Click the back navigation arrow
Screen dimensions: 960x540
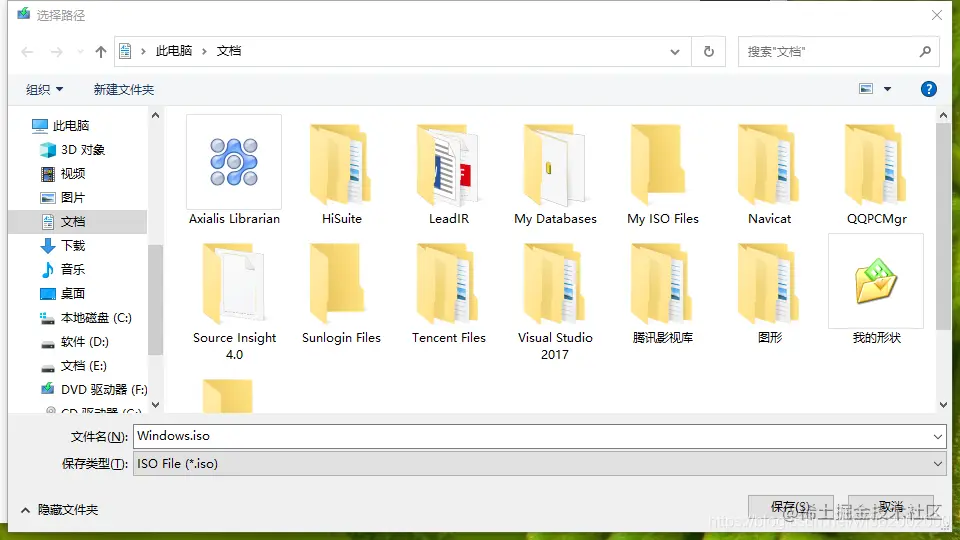(27, 52)
